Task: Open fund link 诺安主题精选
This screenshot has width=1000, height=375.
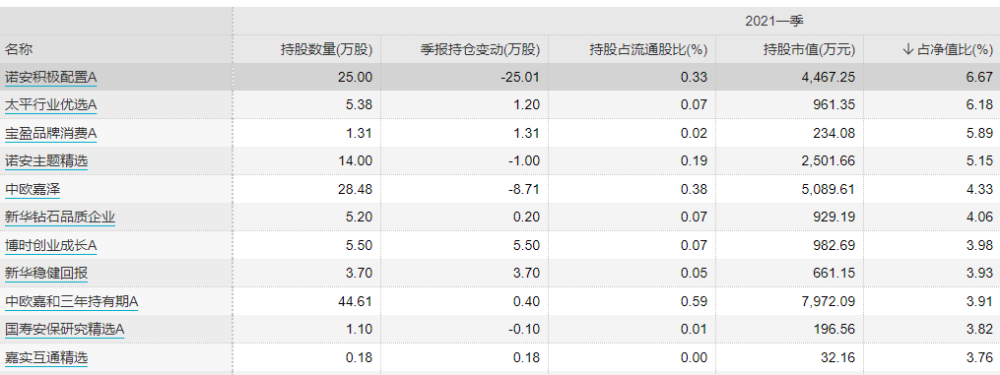Action: click(46, 161)
